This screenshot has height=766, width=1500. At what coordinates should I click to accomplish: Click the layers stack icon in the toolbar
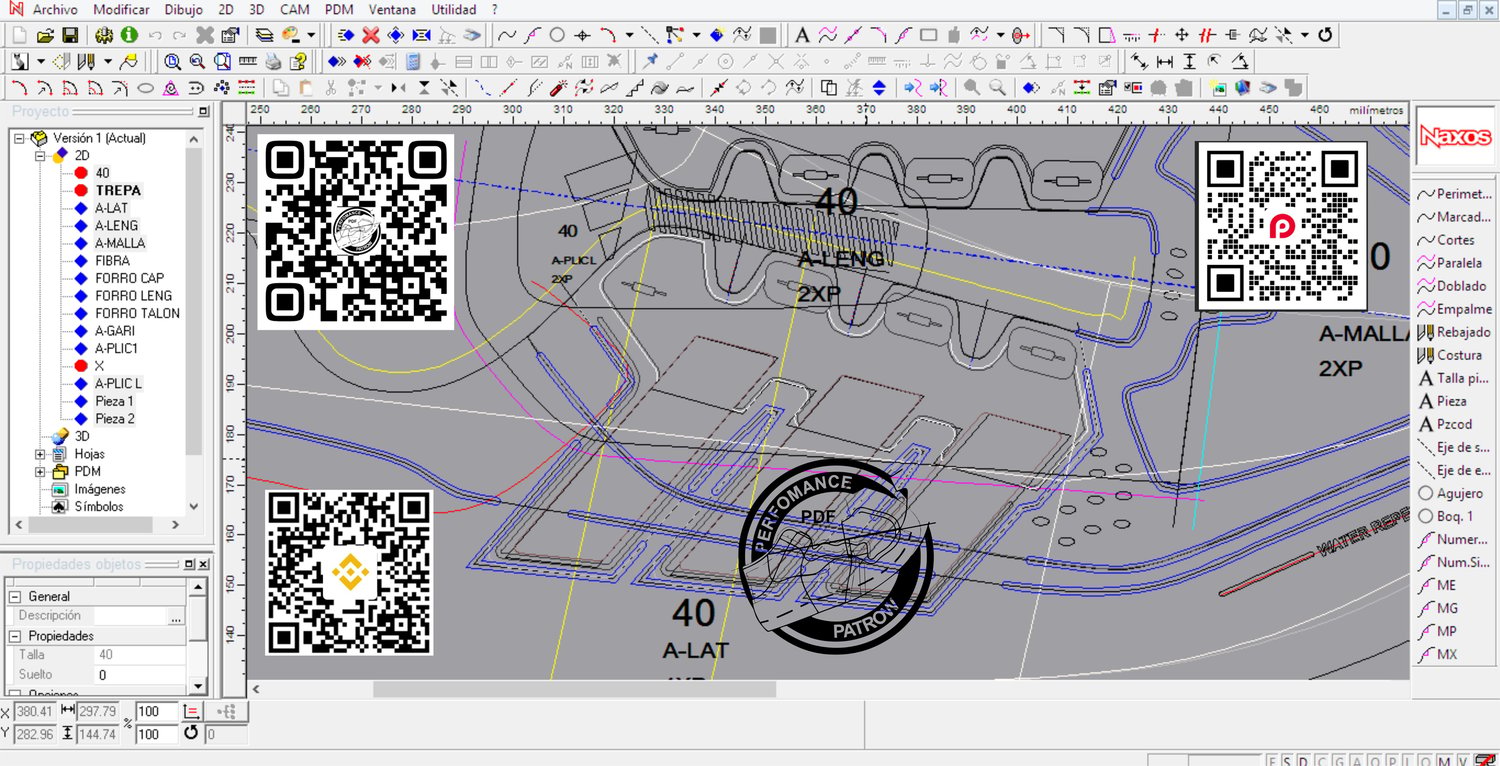pos(264,35)
